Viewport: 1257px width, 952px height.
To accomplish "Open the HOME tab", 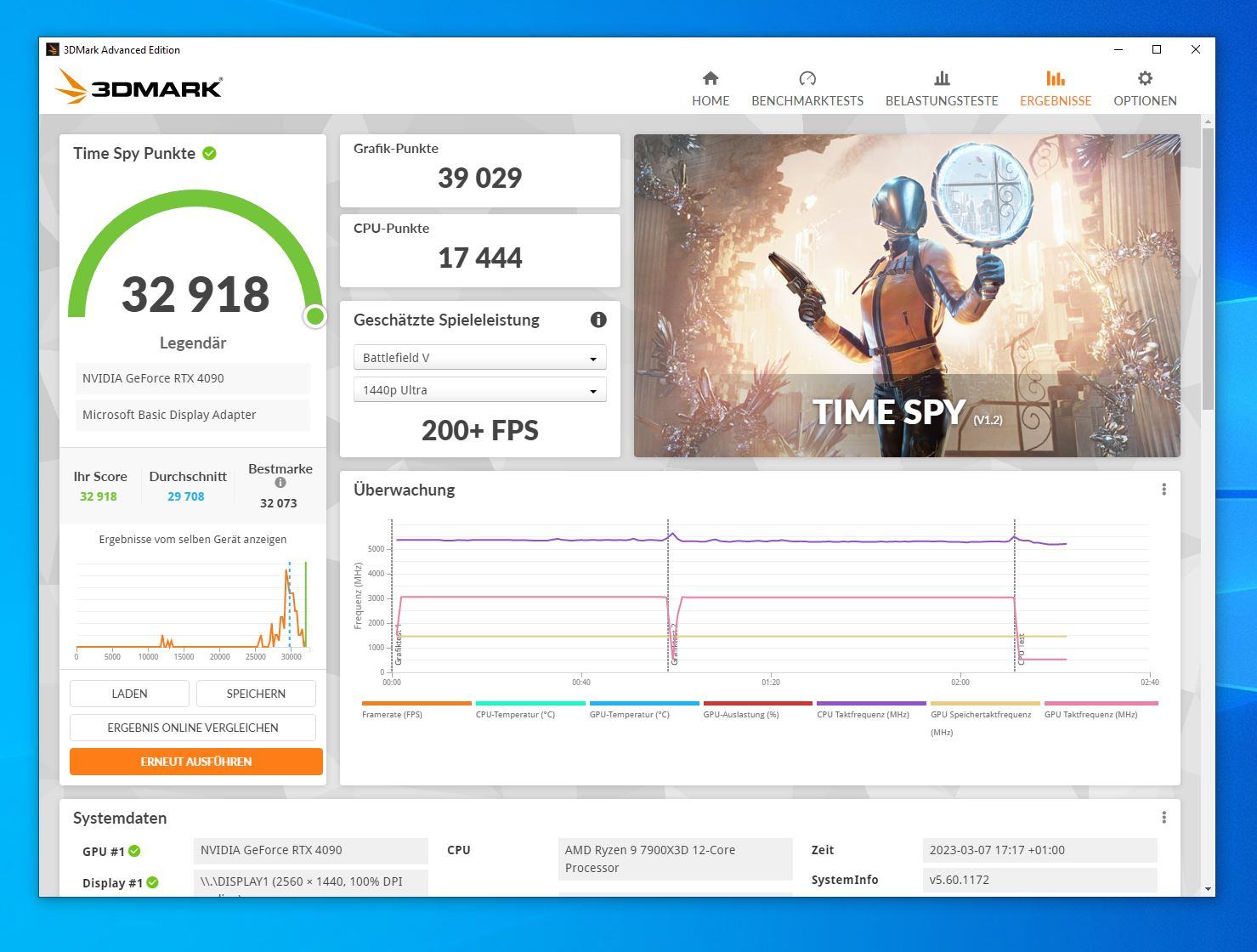I will [x=711, y=89].
